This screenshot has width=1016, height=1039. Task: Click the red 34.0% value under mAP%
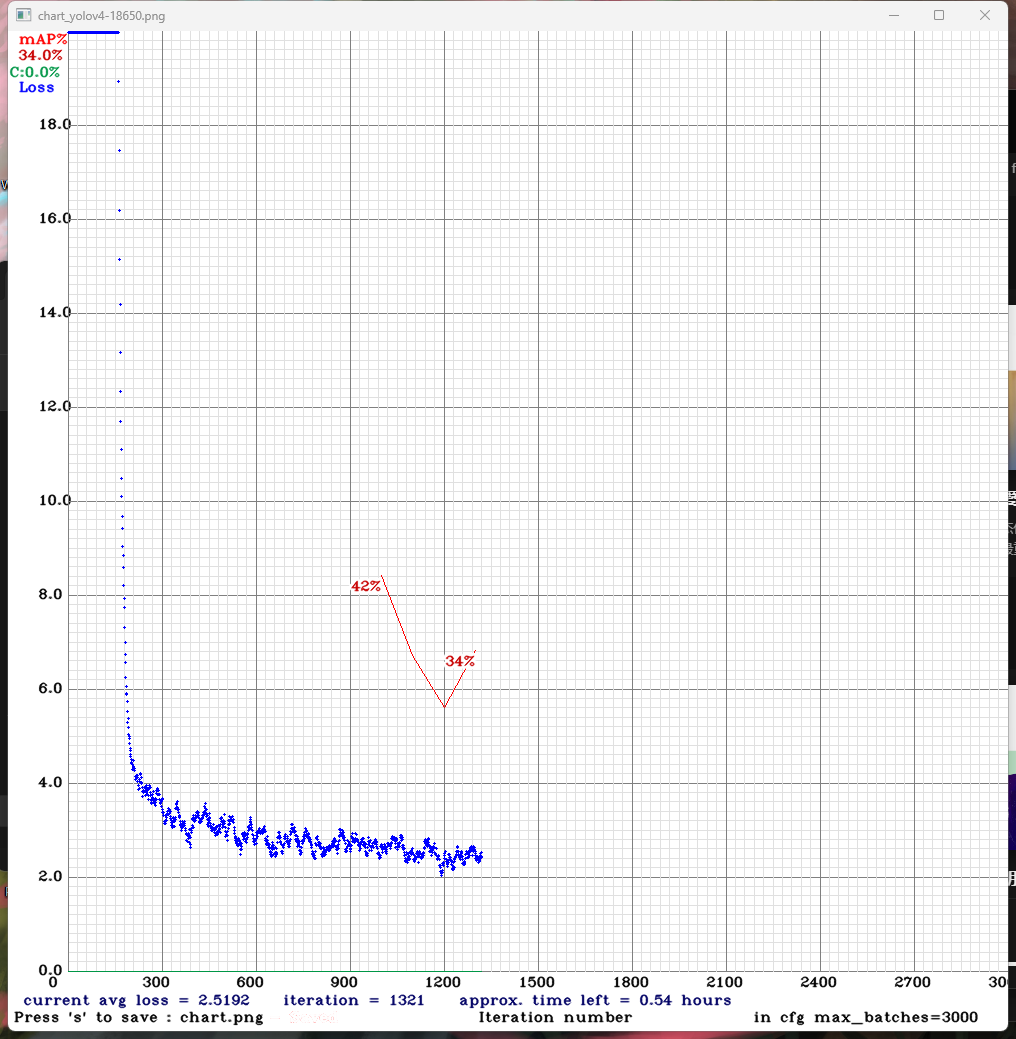[41, 55]
